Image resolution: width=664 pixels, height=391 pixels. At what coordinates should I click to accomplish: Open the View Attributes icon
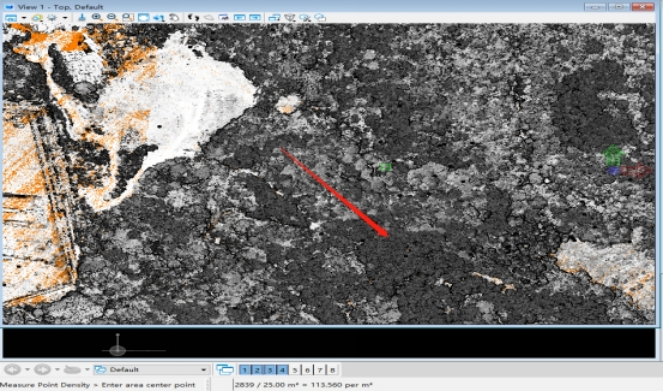pyautogui.click(x=11, y=17)
